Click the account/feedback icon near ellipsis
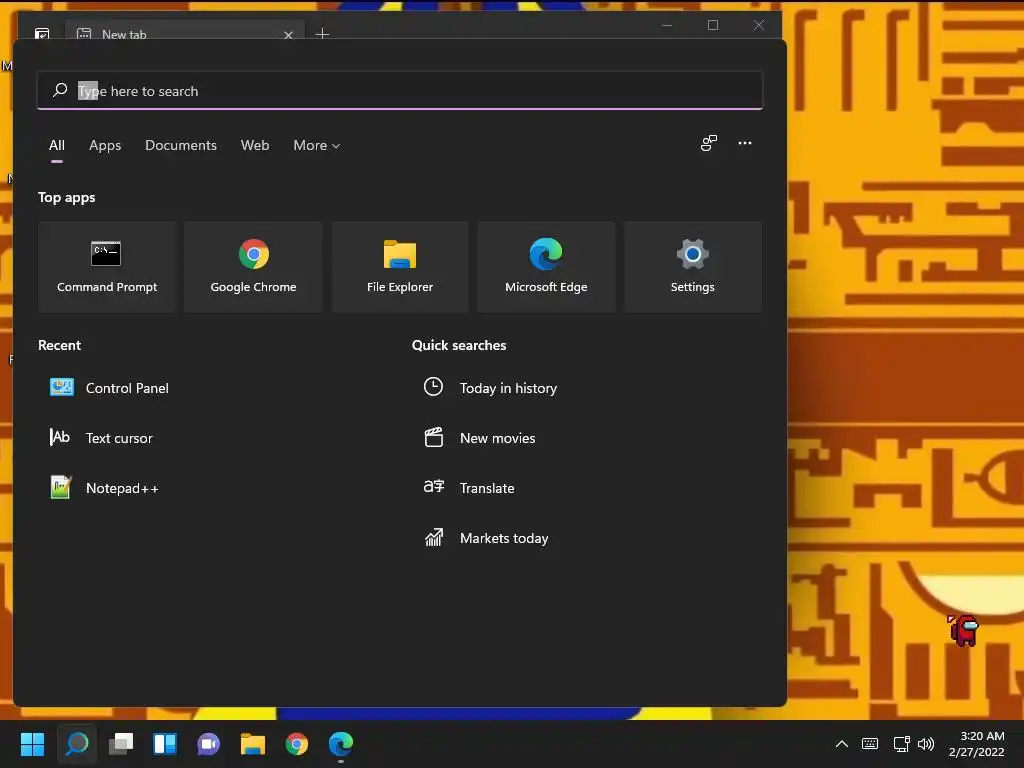1024x768 pixels. click(x=709, y=143)
